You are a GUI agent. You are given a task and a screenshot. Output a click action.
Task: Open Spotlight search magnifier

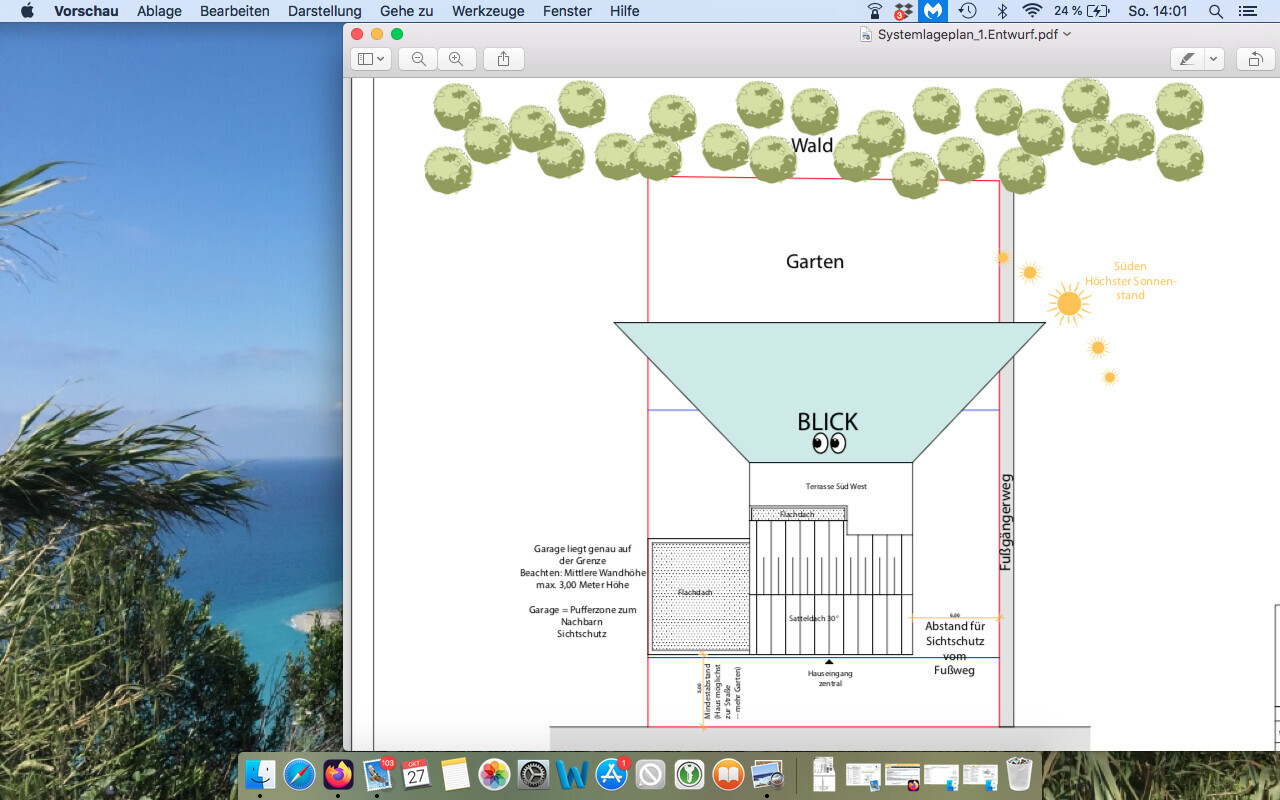click(1216, 11)
